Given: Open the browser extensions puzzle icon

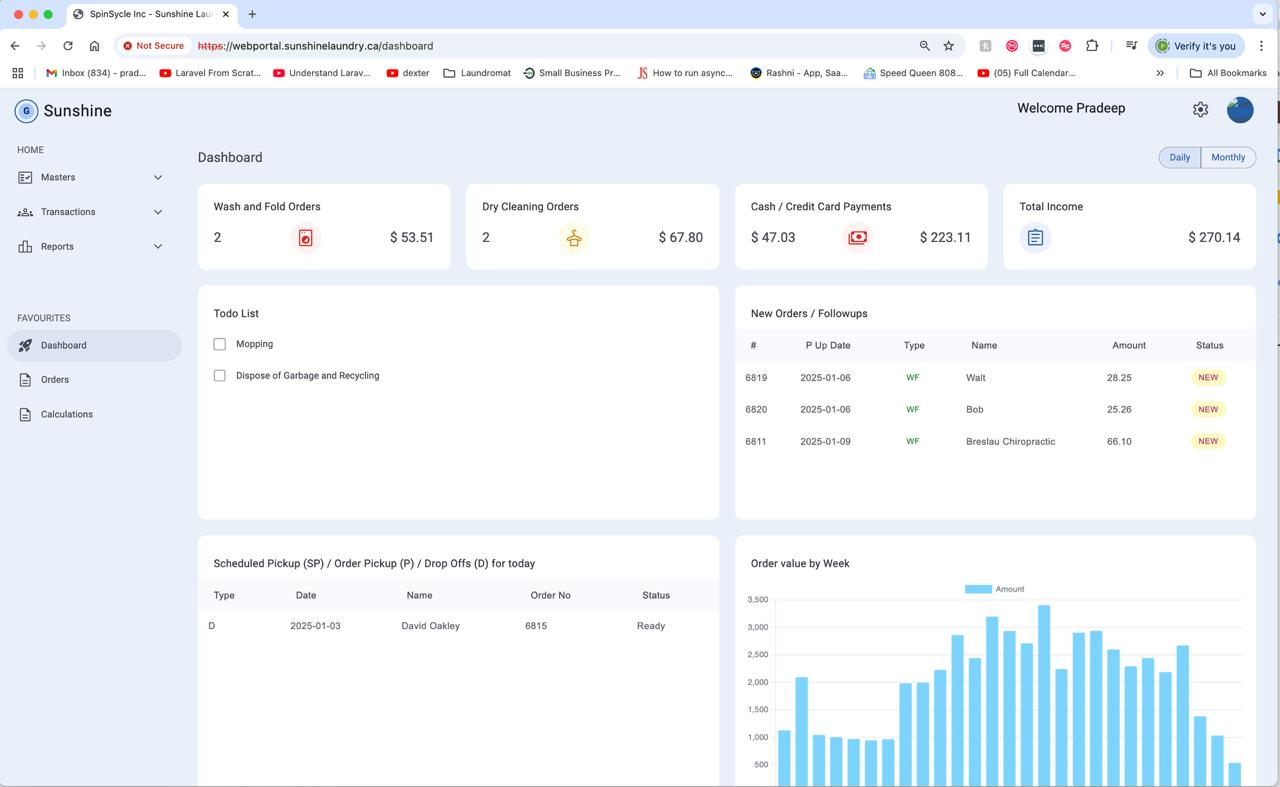Looking at the screenshot, I should (x=1092, y=46).
